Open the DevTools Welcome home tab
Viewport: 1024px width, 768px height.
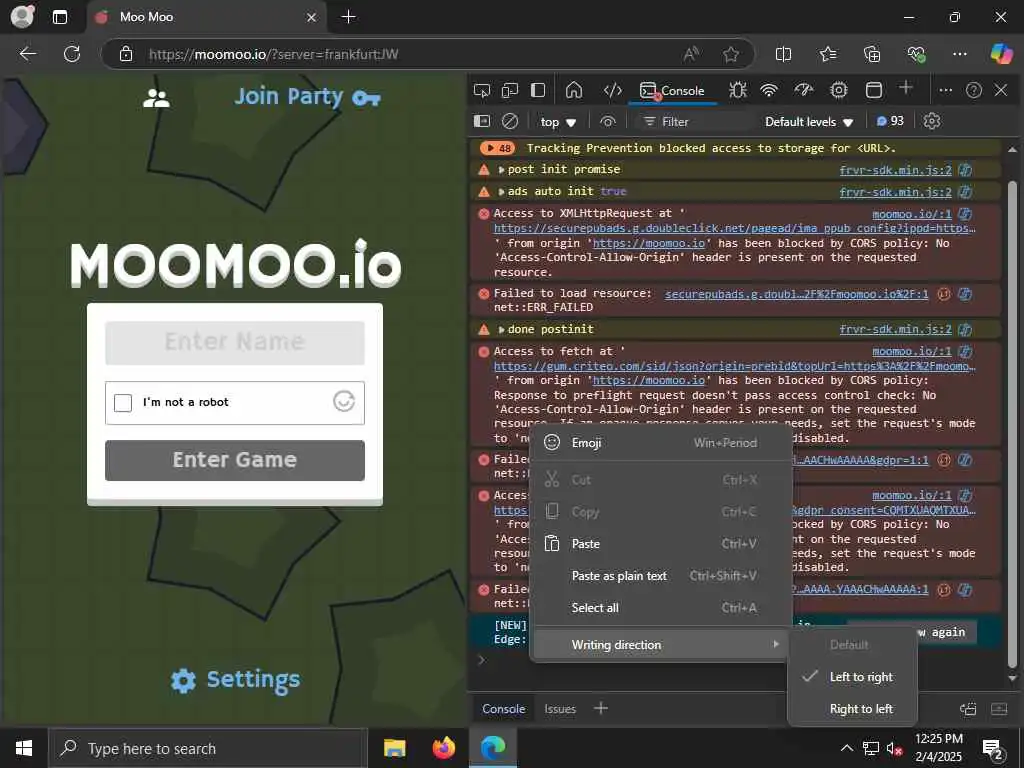coord(574,90)
